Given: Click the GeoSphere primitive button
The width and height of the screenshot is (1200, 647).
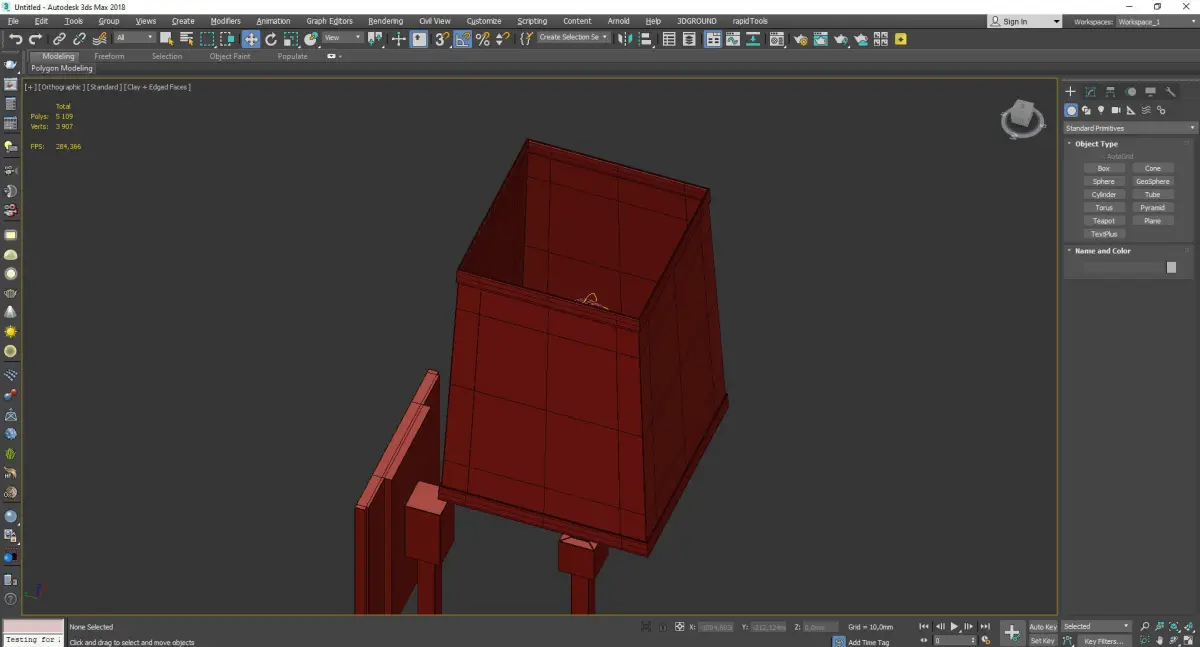Looking at the screenshot, I should [x=1153, y=181].
